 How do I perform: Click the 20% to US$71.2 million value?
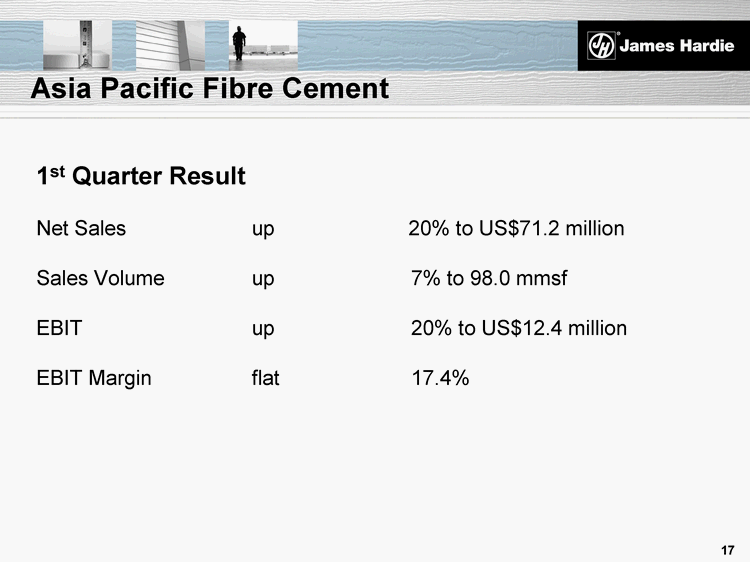(x=516, y=229)
